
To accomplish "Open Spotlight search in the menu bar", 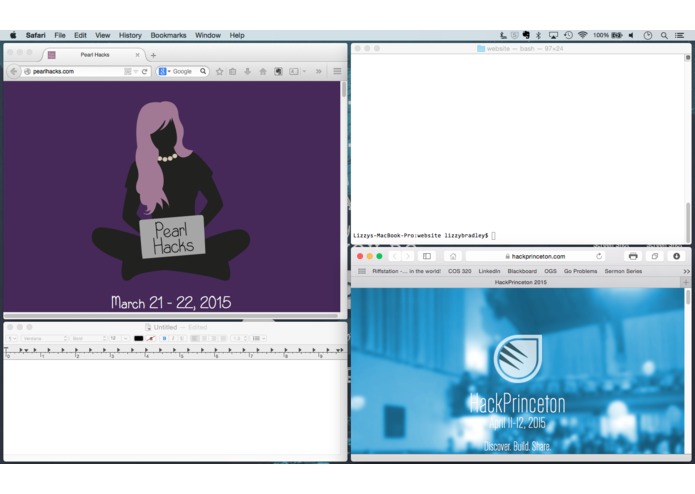I will tap(664, 35).
